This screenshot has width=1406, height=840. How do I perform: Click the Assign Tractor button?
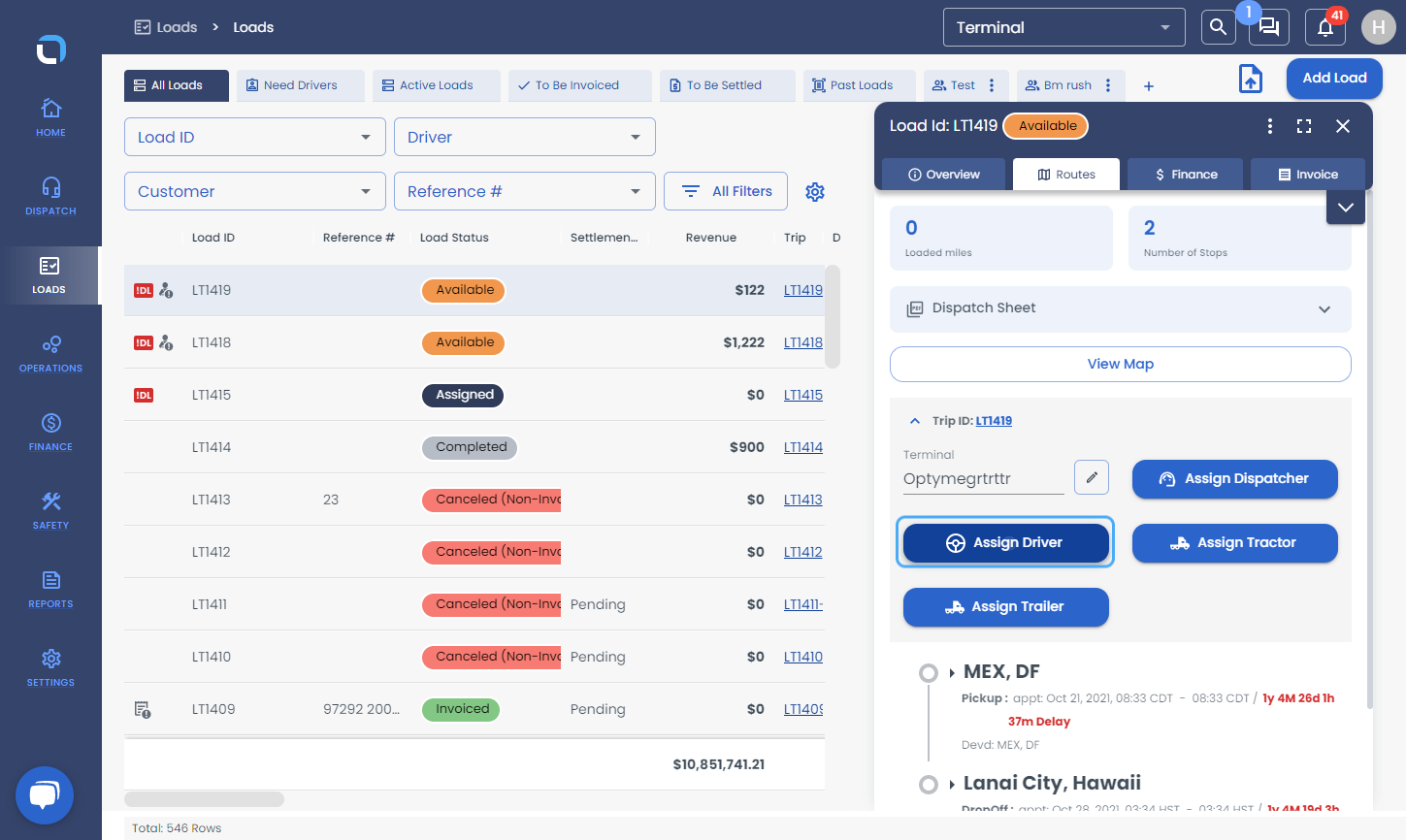coord(1235,543)
